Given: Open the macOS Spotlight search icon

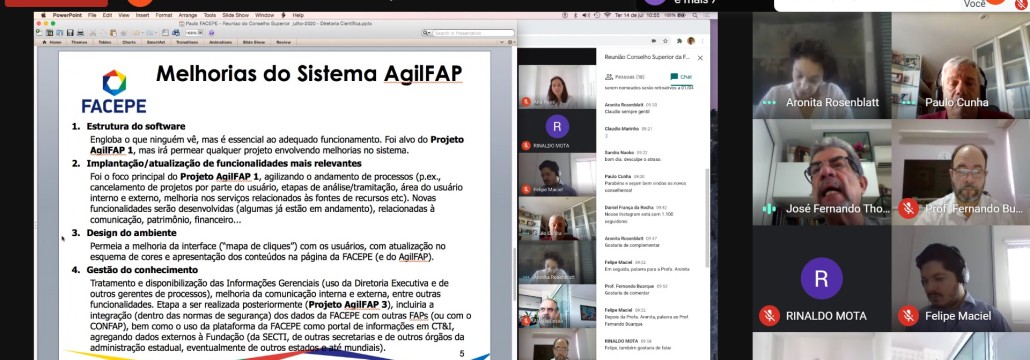Looking at the screenshot, I should (x=695, y=15).
